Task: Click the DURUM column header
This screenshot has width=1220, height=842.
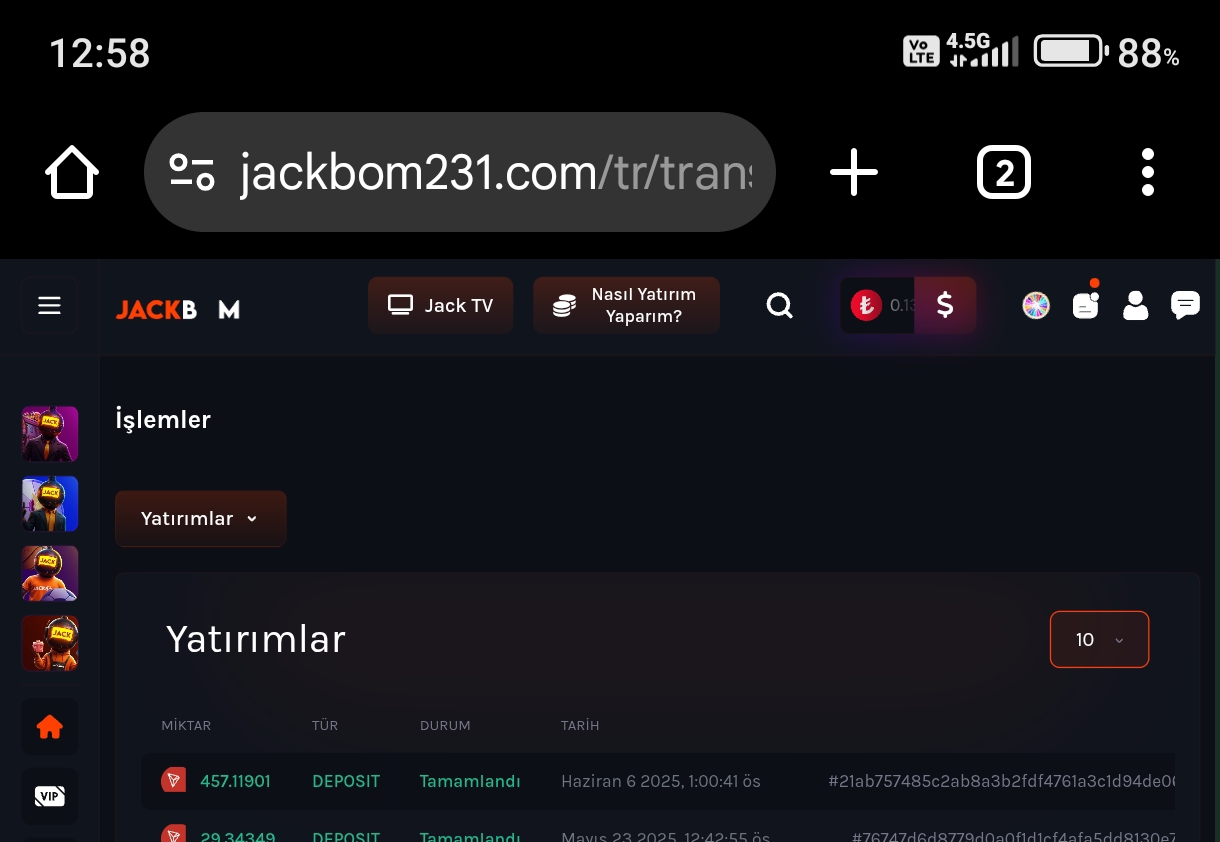Action: [445, 725]
